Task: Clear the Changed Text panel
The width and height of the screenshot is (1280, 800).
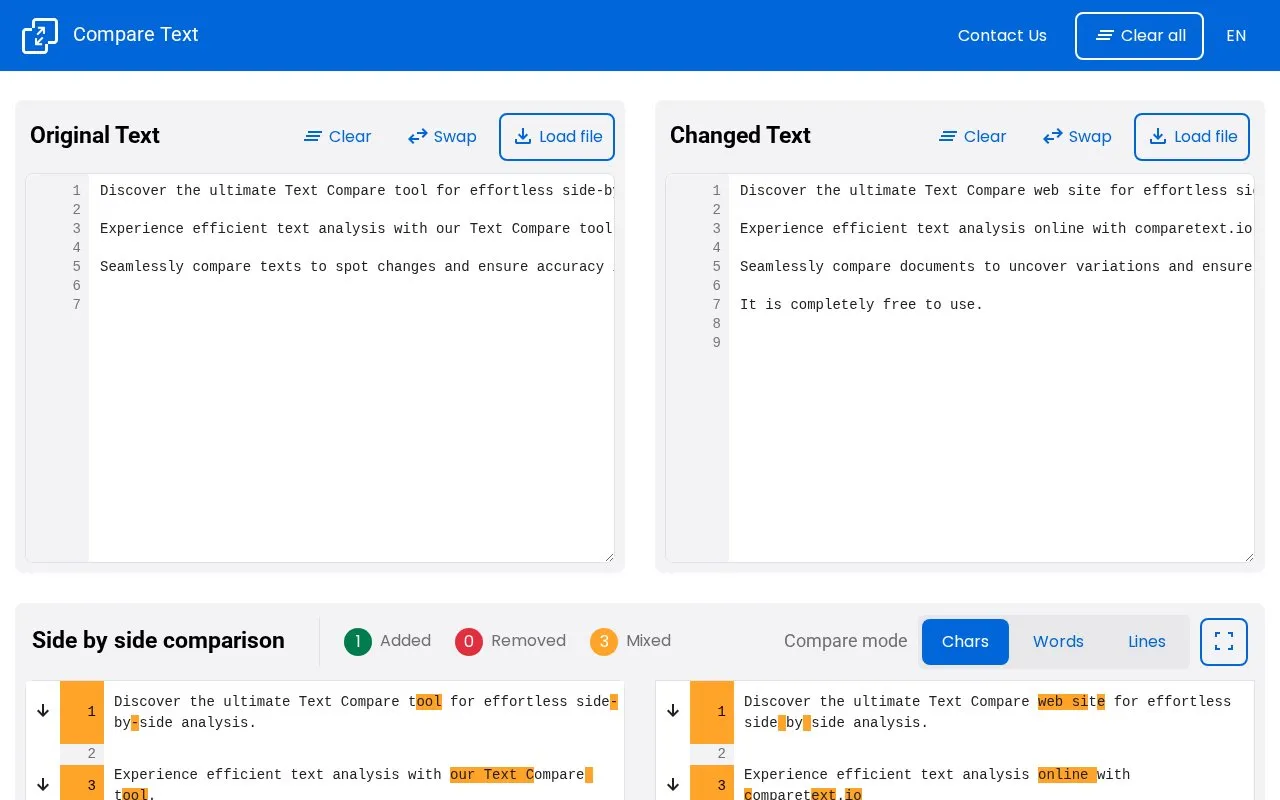Action: coord(973,137)
